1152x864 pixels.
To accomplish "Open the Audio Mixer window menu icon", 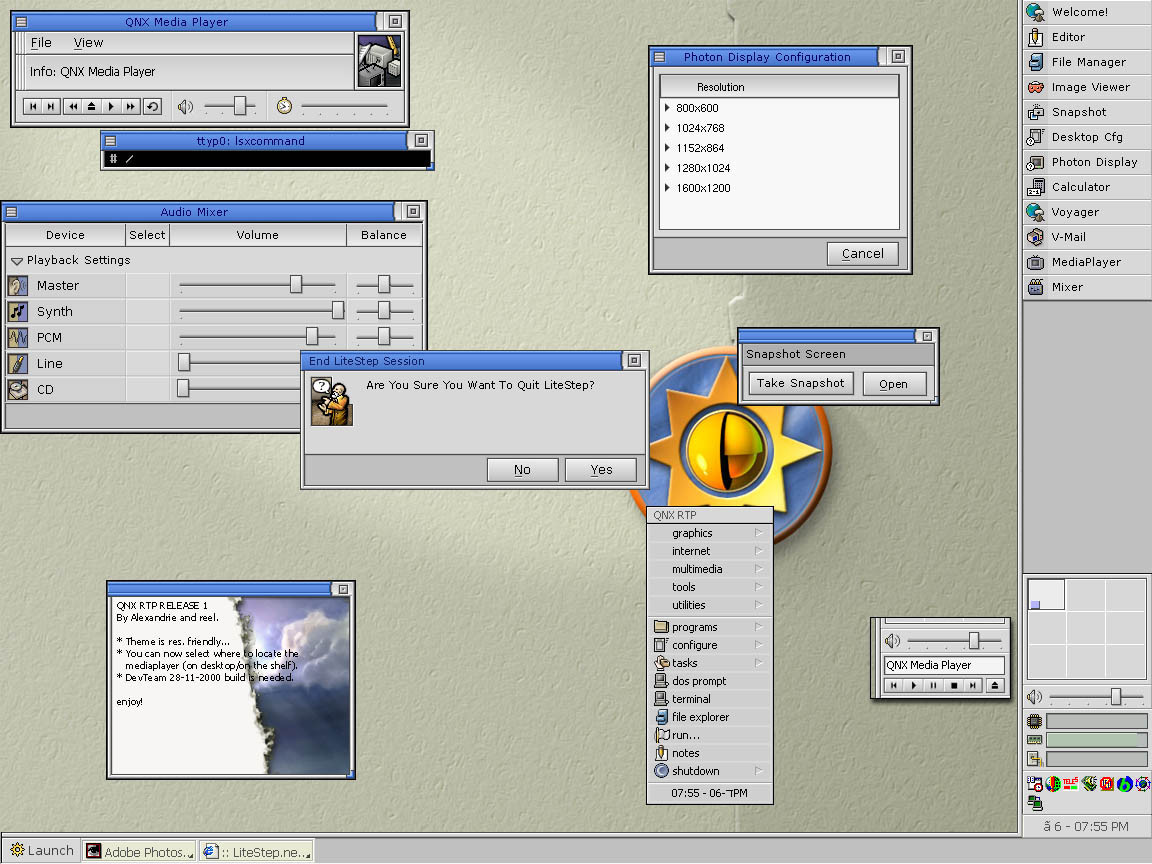I will (11, 212).
